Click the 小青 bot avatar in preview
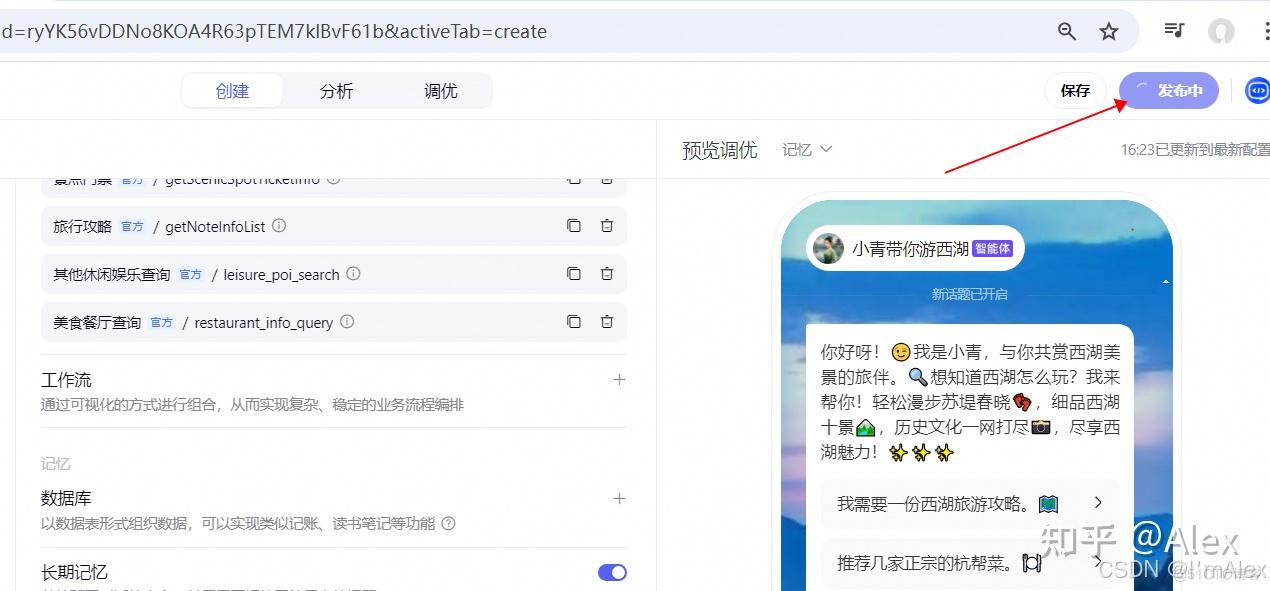1270x591 pixels. tap(828, 248)
